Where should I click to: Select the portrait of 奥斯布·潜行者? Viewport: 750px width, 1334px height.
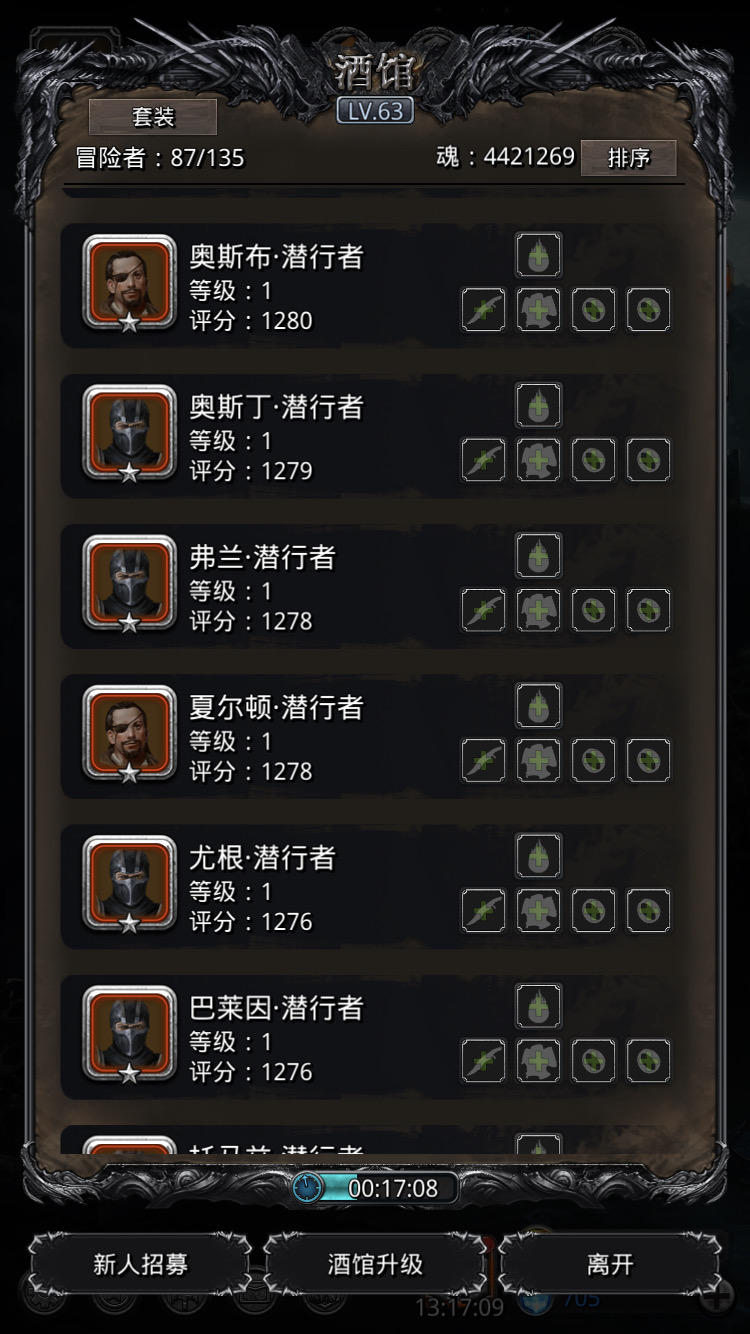point(129,284)
